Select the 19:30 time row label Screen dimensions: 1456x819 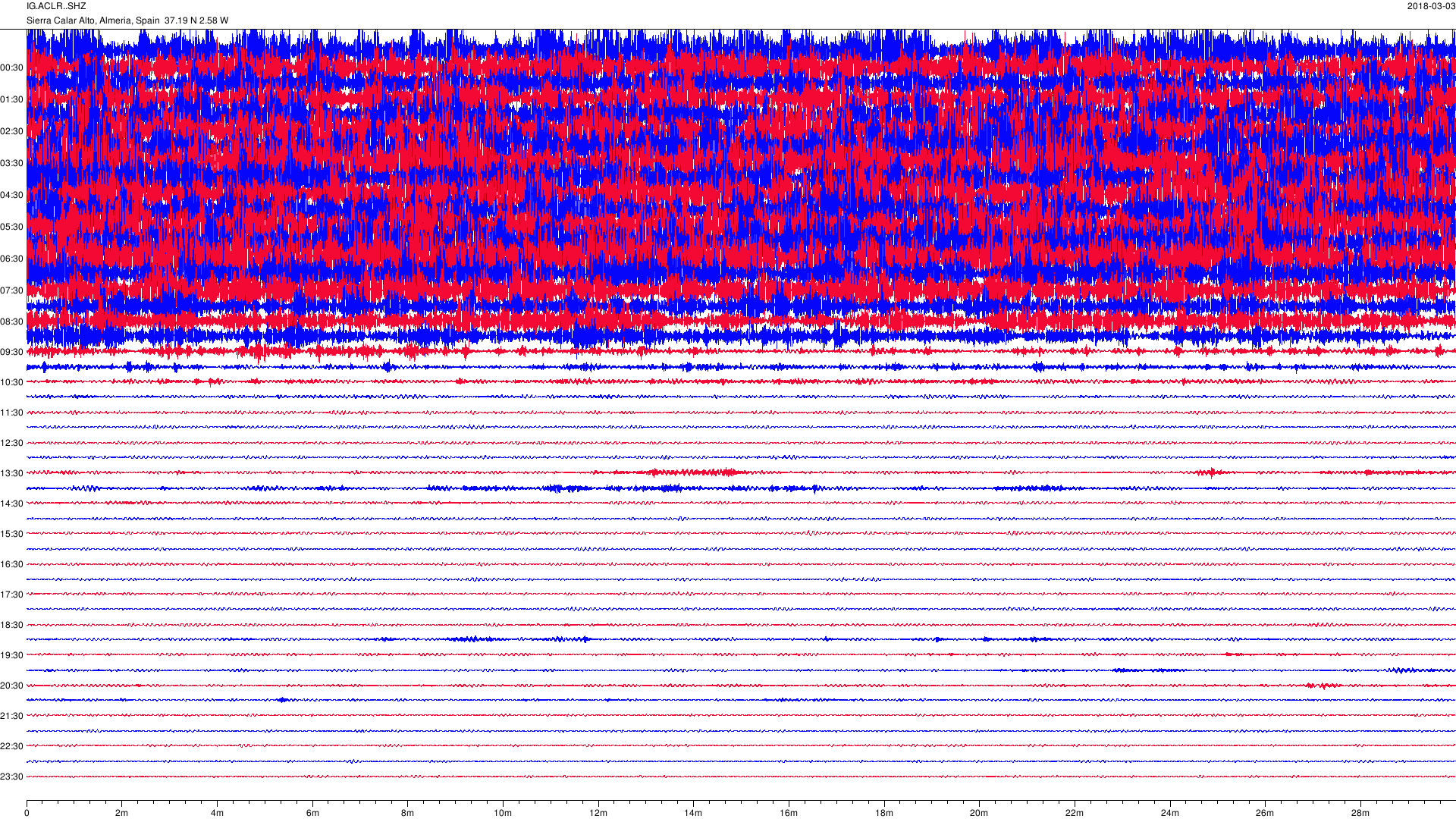pyautogui.click(x=12, y=656)
